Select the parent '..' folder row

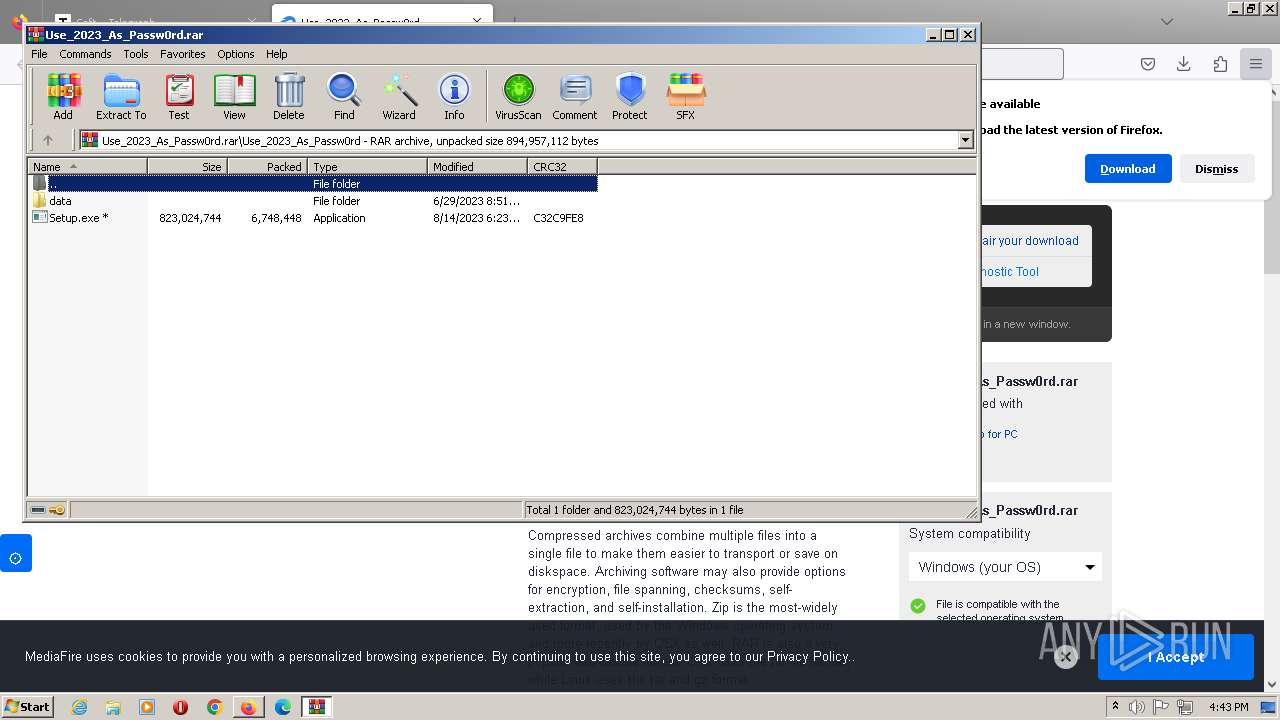pos(313,183)
